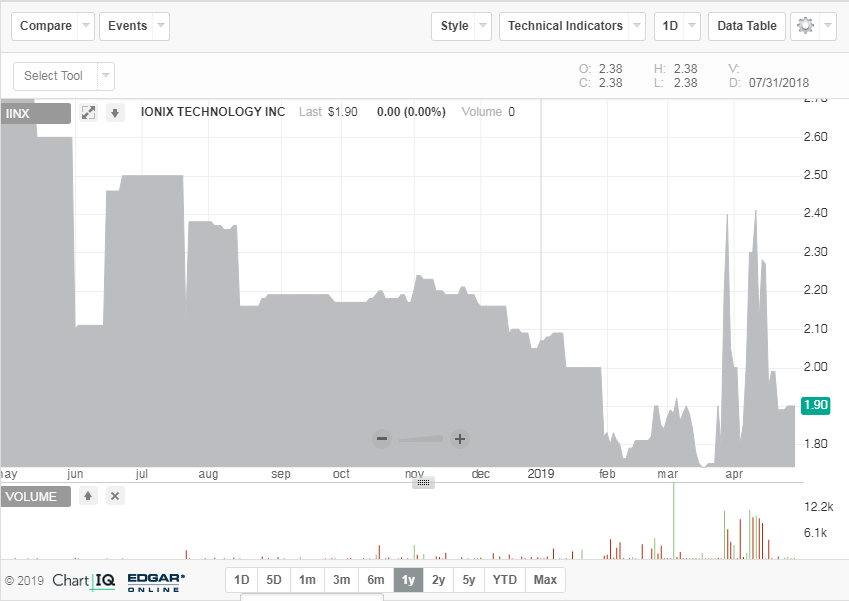The width and height of the screenshot is (849, 601).
Task: Open the Compare menu button
Action: click(x=46, y=26)
